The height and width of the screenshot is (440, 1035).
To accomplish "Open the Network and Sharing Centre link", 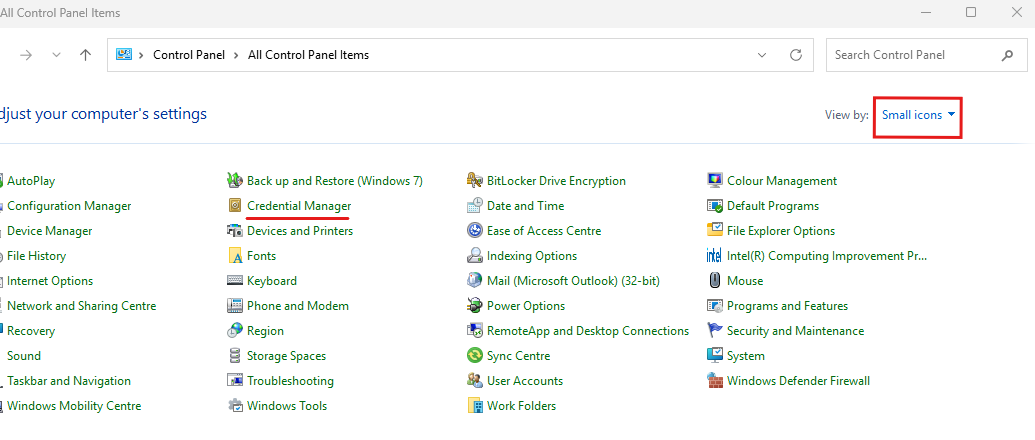I will 82,306.
